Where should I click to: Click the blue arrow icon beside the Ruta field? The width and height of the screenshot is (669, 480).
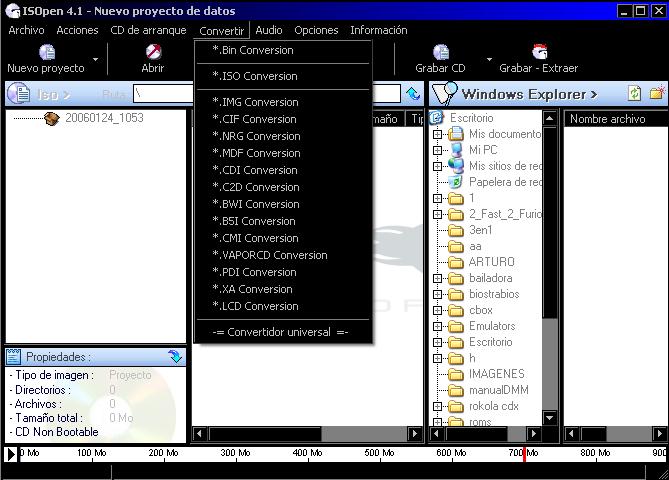pyautogui.click(x=413, y=94)
